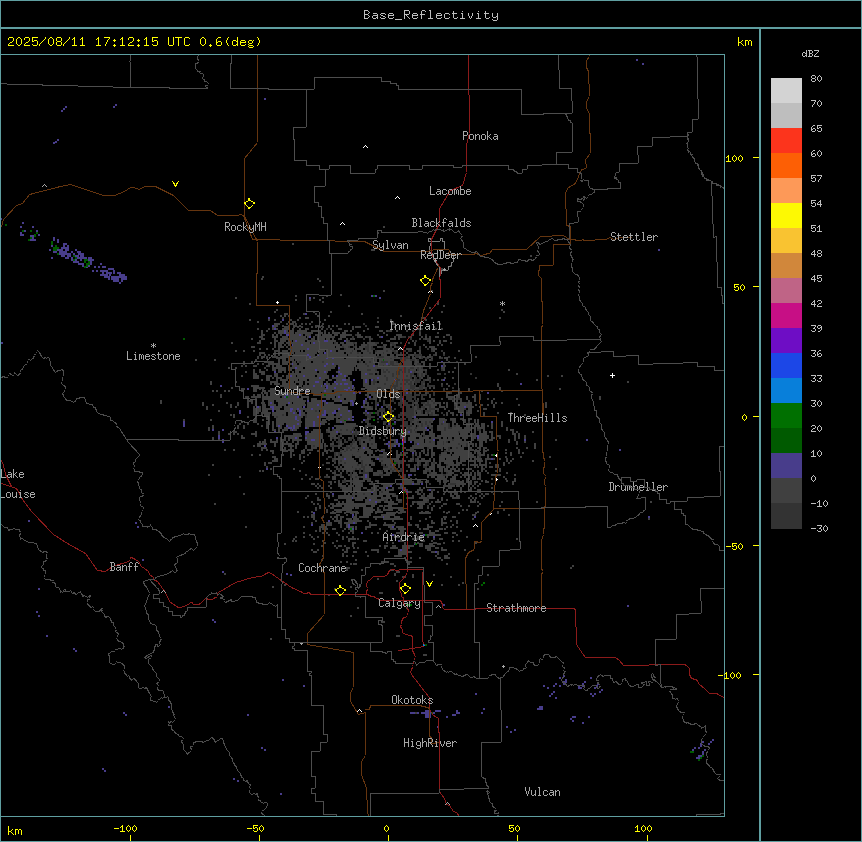Click the Olds label
862x842 pixels.
(x=388, y=394)
